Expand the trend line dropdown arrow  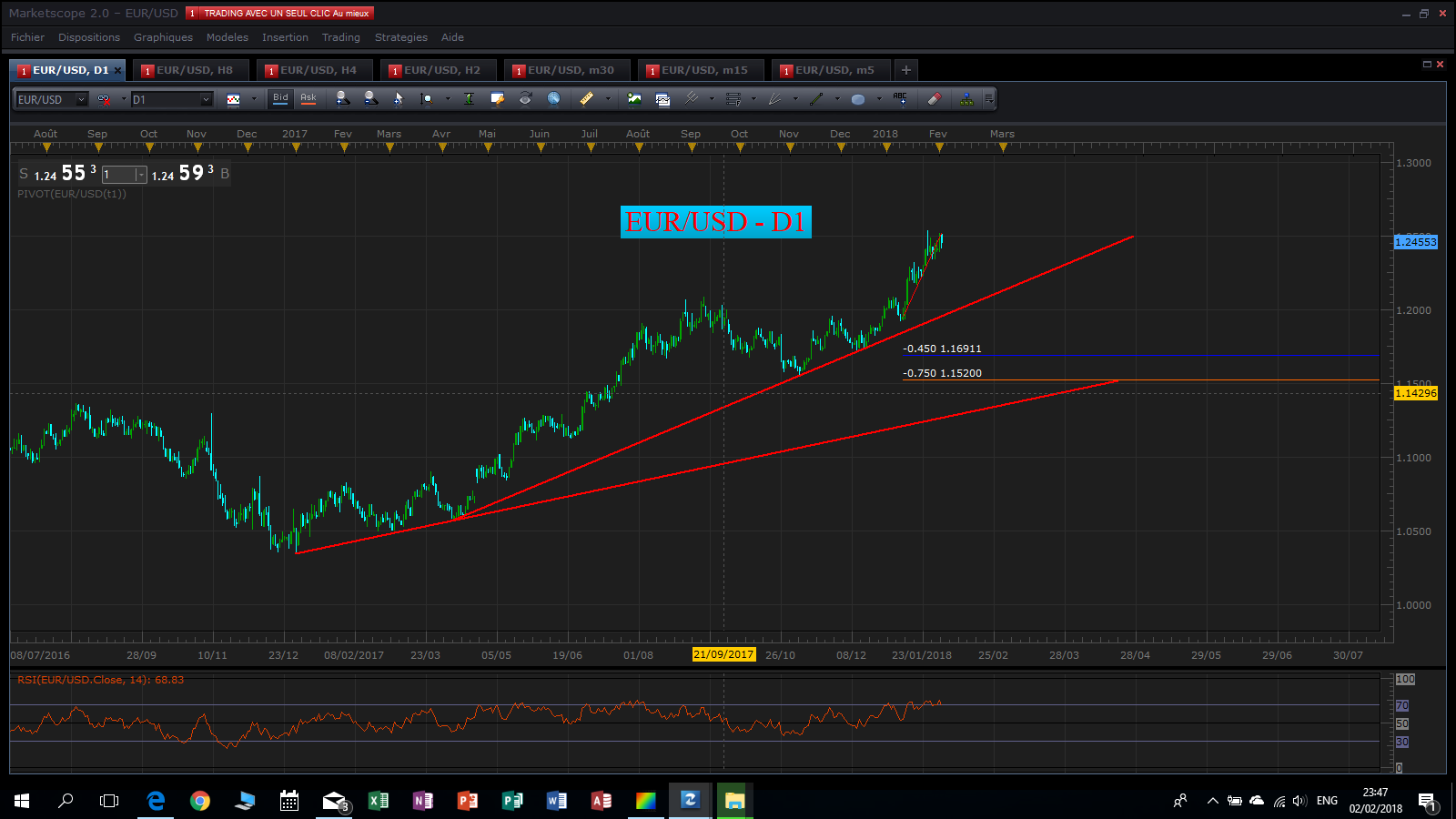(837, 99)
